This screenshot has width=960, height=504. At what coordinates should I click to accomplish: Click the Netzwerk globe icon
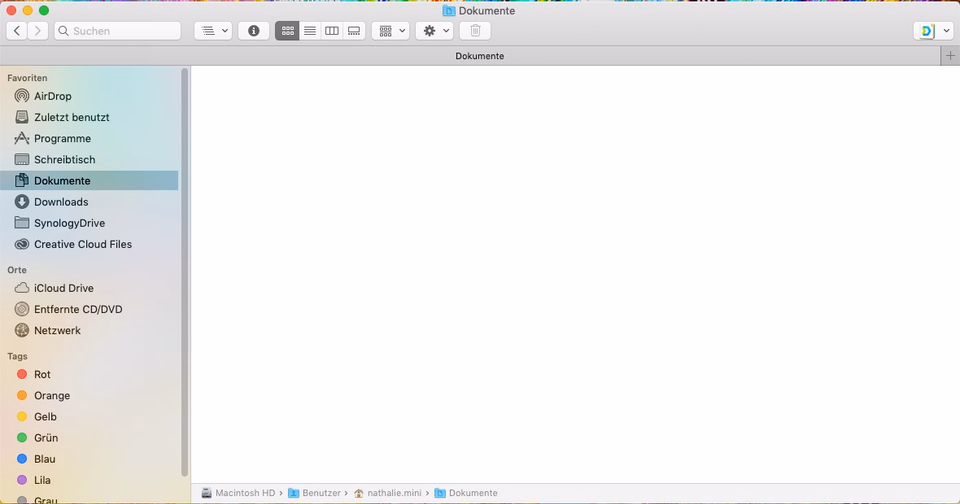click(21, 330)
